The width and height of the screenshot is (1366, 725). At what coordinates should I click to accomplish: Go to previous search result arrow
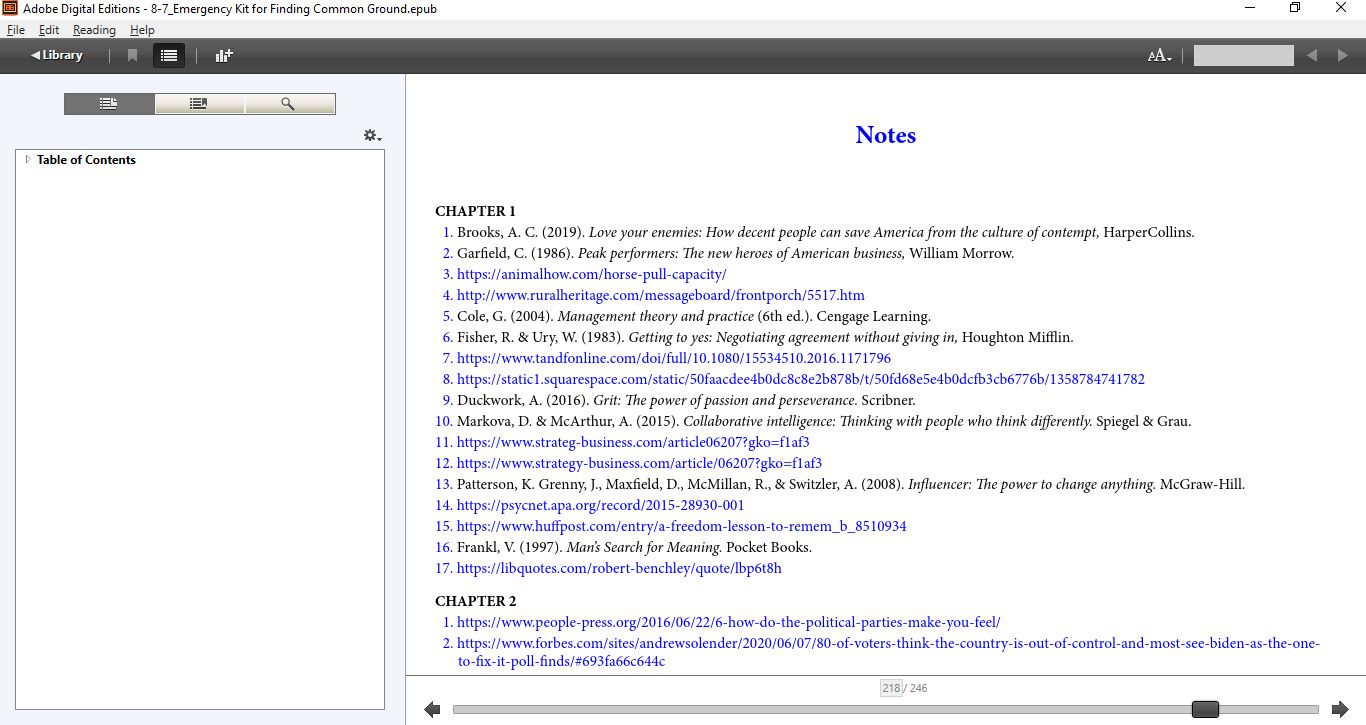[x=1312, y=56]
